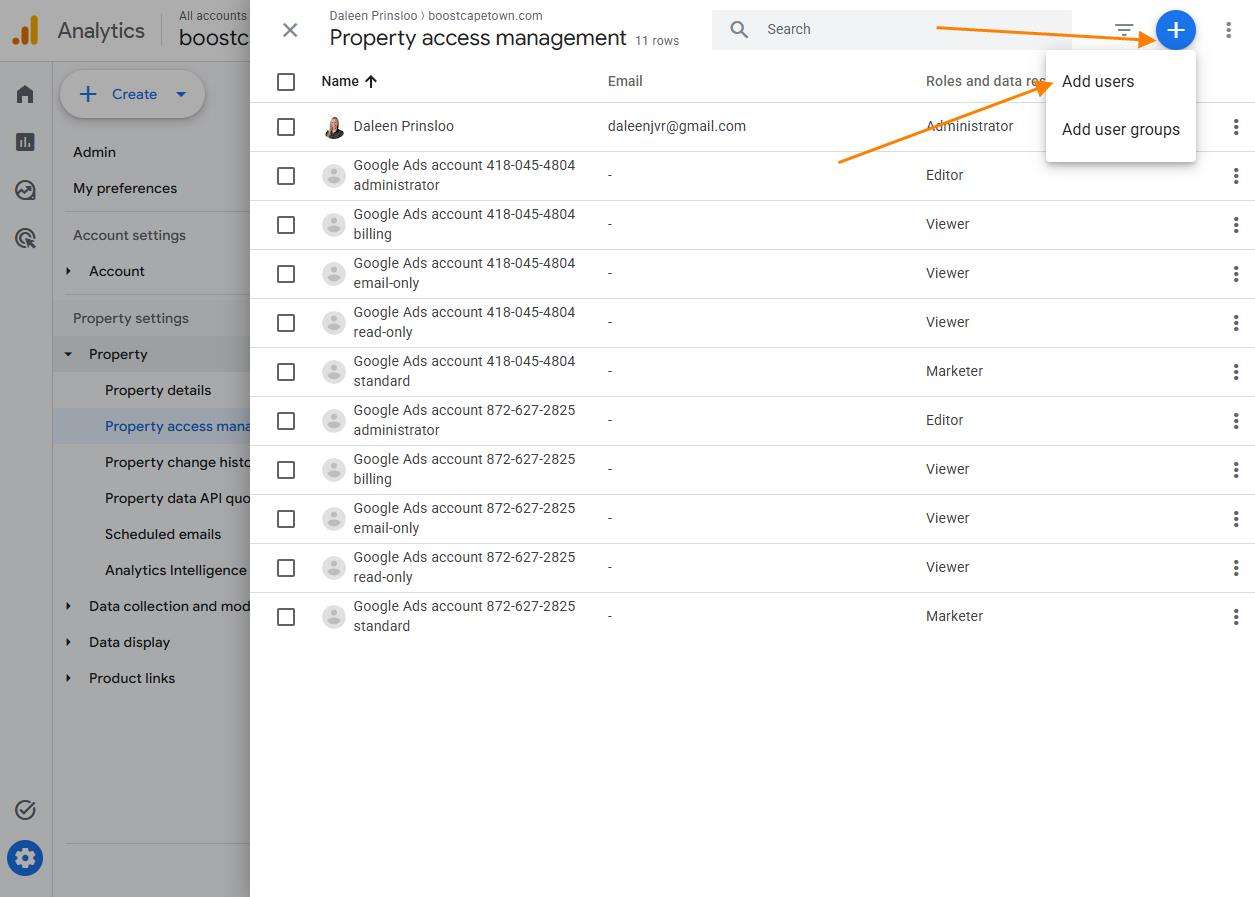The height and width of the screenshot is (897, 1255).
Task: Click Daleen Prinsloo's profile avatar
Action: pyautogui.click(x=334, y=127)
